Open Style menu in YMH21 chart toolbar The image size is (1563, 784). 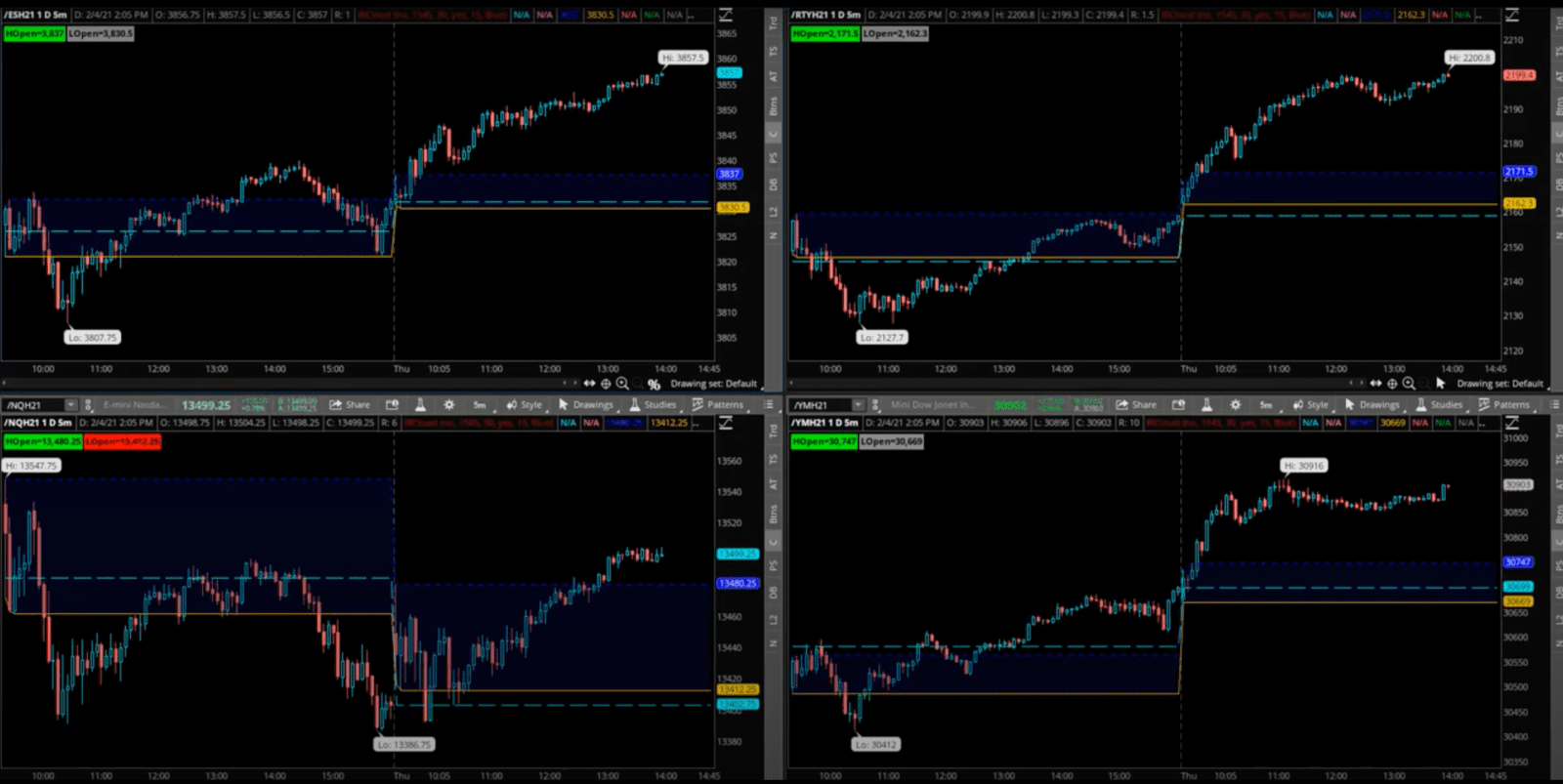(x=1310, y=404)
